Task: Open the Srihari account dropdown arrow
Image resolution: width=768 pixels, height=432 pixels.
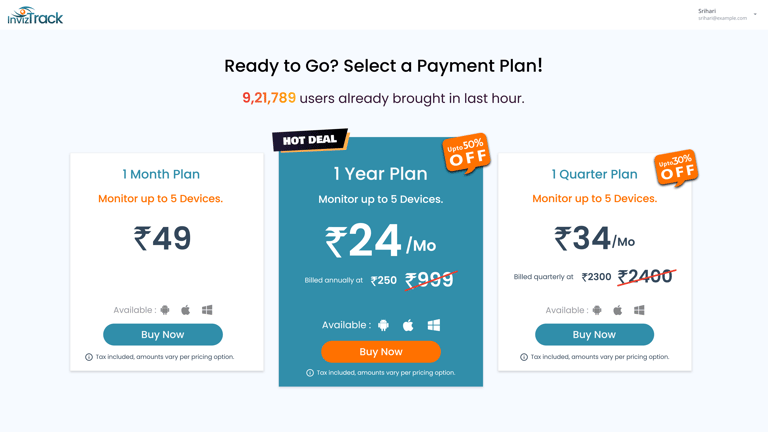Action: (x=755, y=15)
